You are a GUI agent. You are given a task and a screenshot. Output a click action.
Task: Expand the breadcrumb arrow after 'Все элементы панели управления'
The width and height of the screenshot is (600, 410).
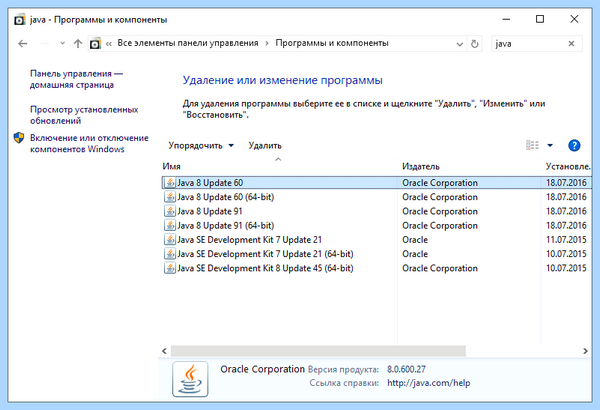pos(267,44)
